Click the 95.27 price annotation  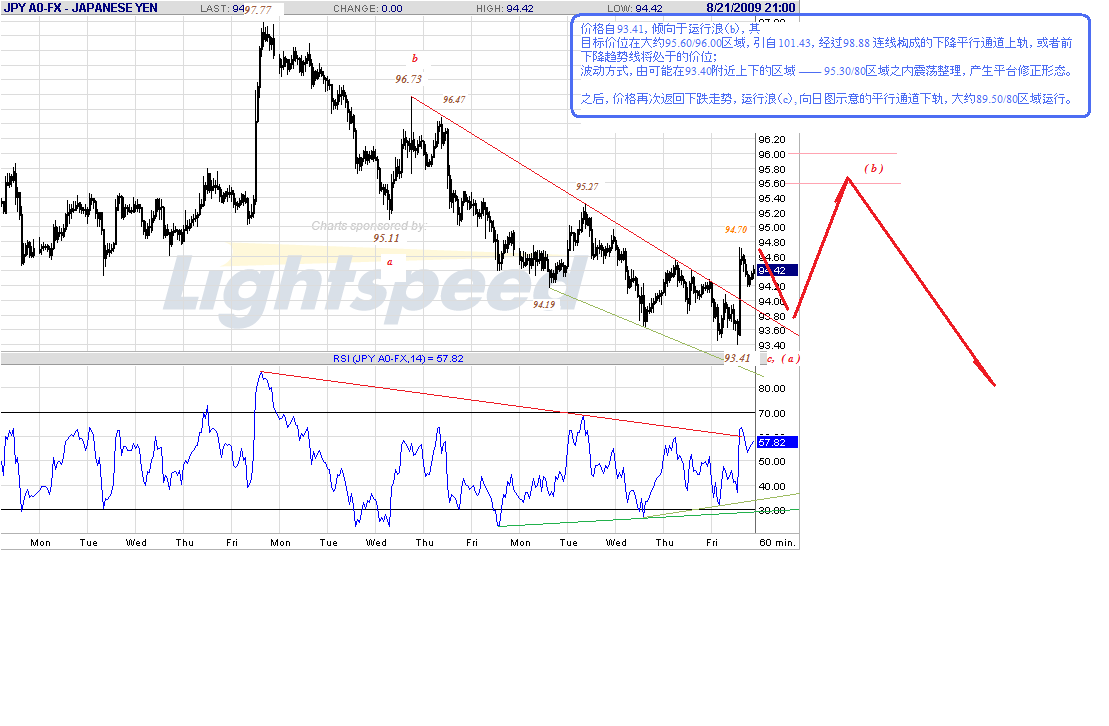tap(586, 187)
